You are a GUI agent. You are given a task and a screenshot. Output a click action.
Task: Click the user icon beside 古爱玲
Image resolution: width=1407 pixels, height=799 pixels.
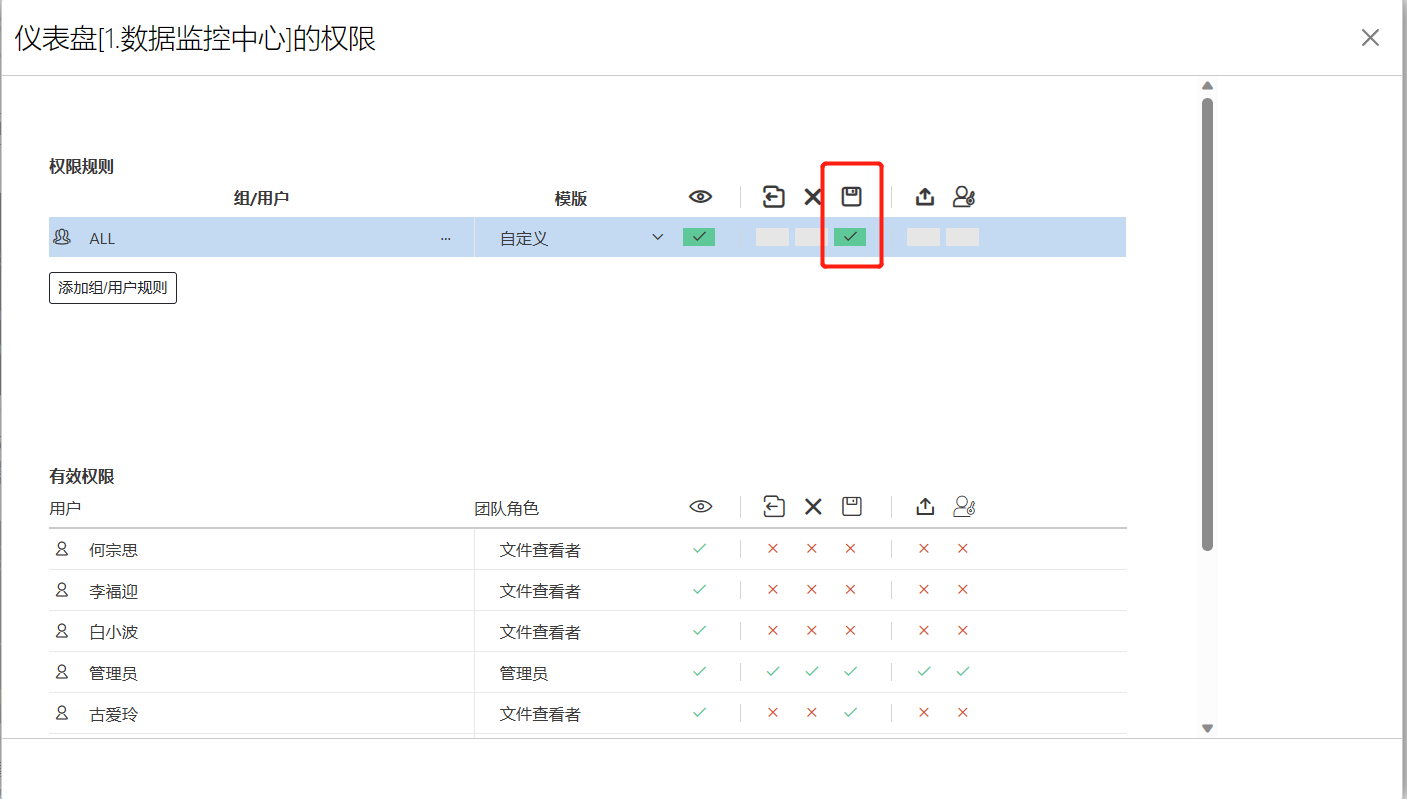coord(62,713)
